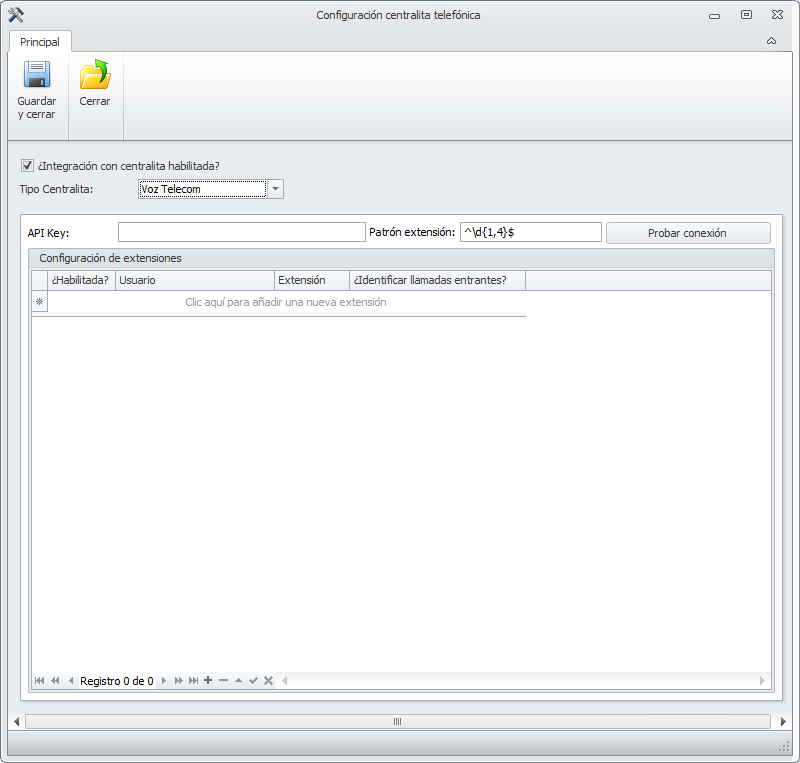800x763 pixels.
Task: Jump to previous page of records
Action: 55,680
